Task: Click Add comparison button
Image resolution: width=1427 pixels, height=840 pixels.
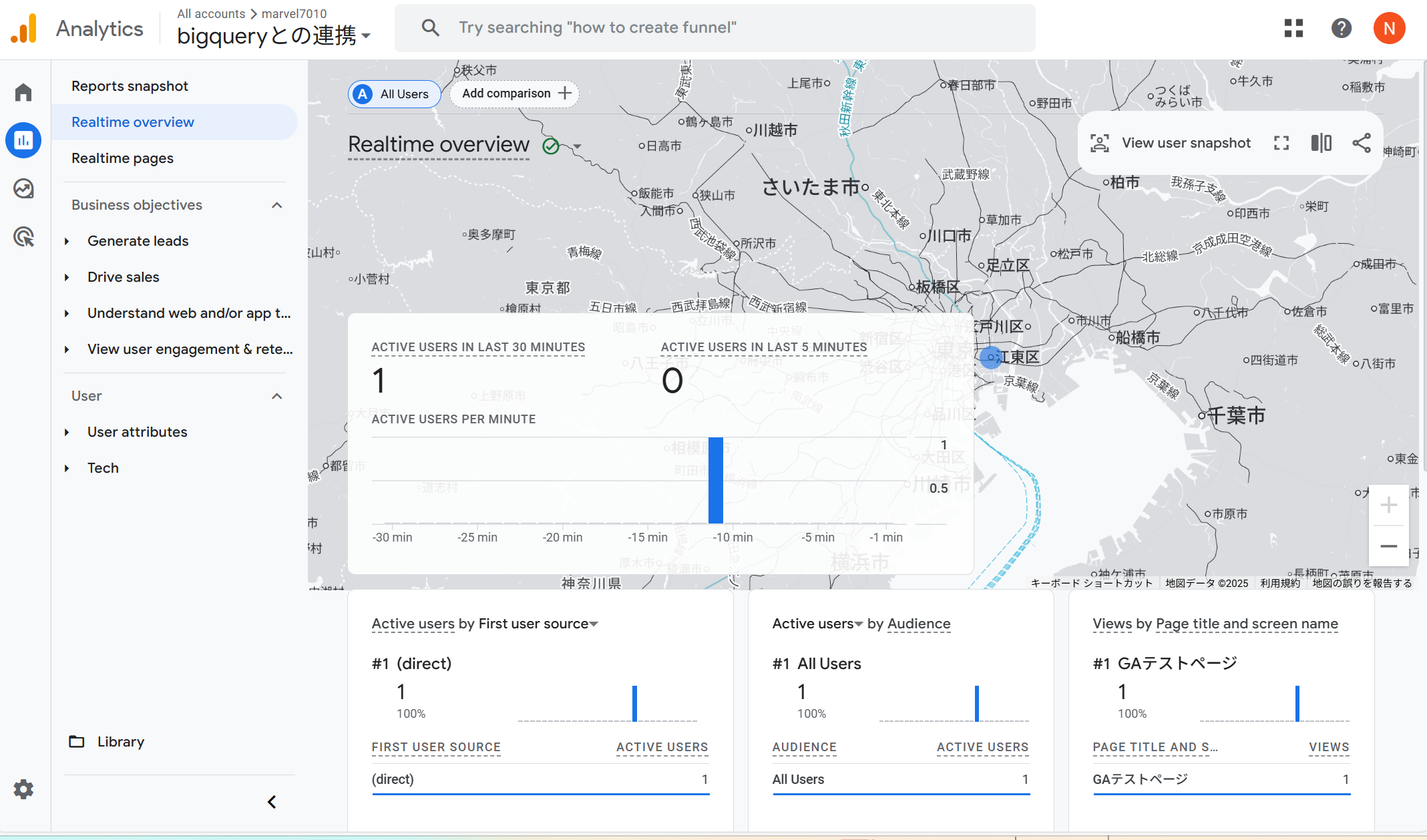Action: [515, 93]
